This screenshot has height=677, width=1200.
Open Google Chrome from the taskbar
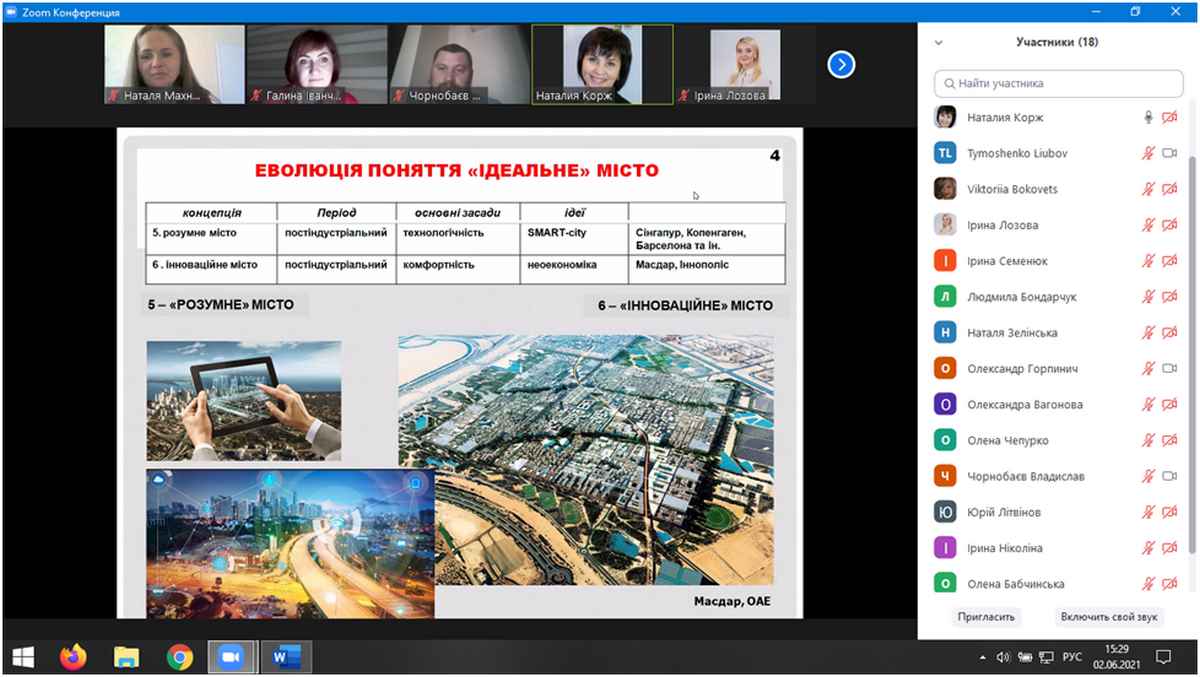pyautogui.click(x=180, y=657)
